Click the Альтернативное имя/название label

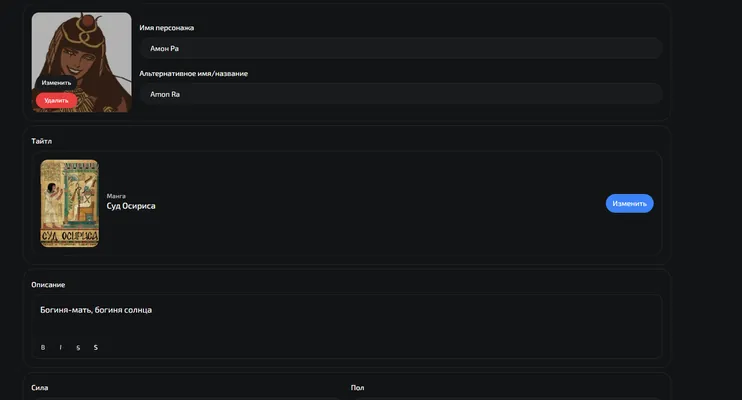click(194, 74)
